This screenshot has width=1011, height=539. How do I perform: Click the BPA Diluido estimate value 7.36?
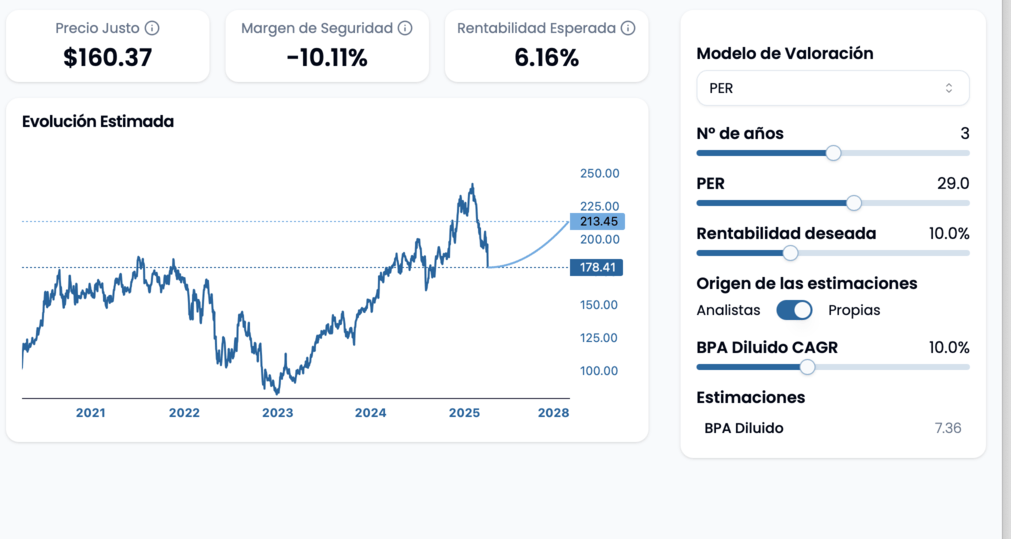click(947, 428)
